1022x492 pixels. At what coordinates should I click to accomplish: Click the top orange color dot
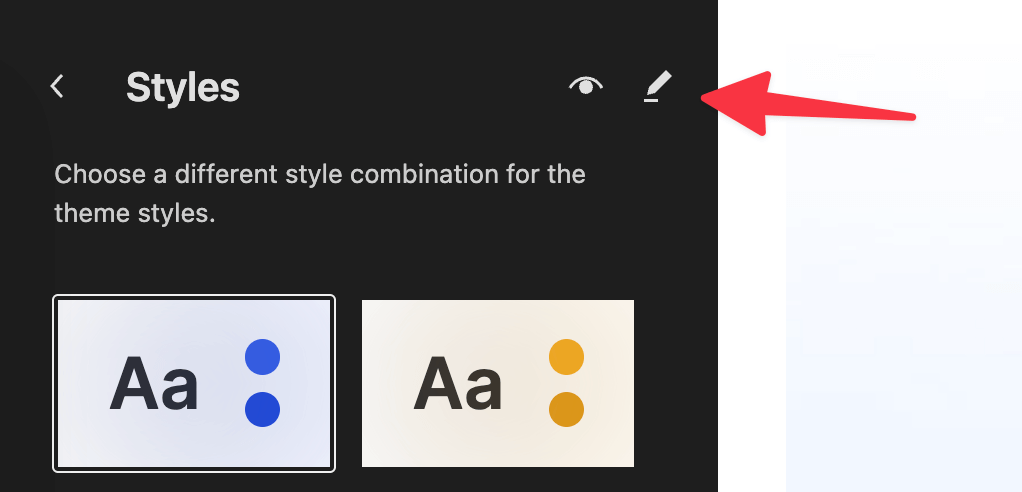(566, 357)
